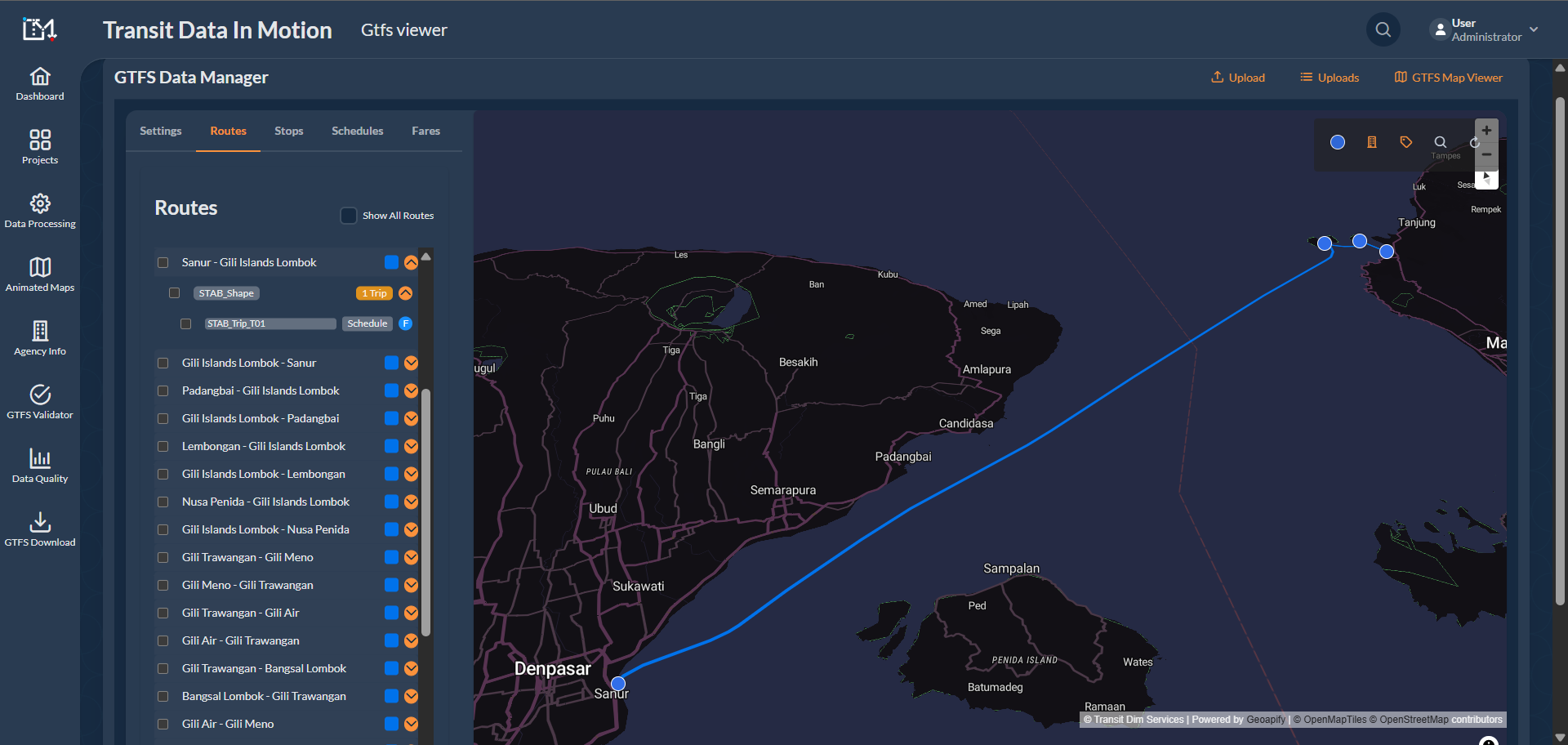This screenshot has height=745, width=1568.
Task: Click blue color swatch for Lembongan - Gili Islands Lombok
Action: point(391,446)
